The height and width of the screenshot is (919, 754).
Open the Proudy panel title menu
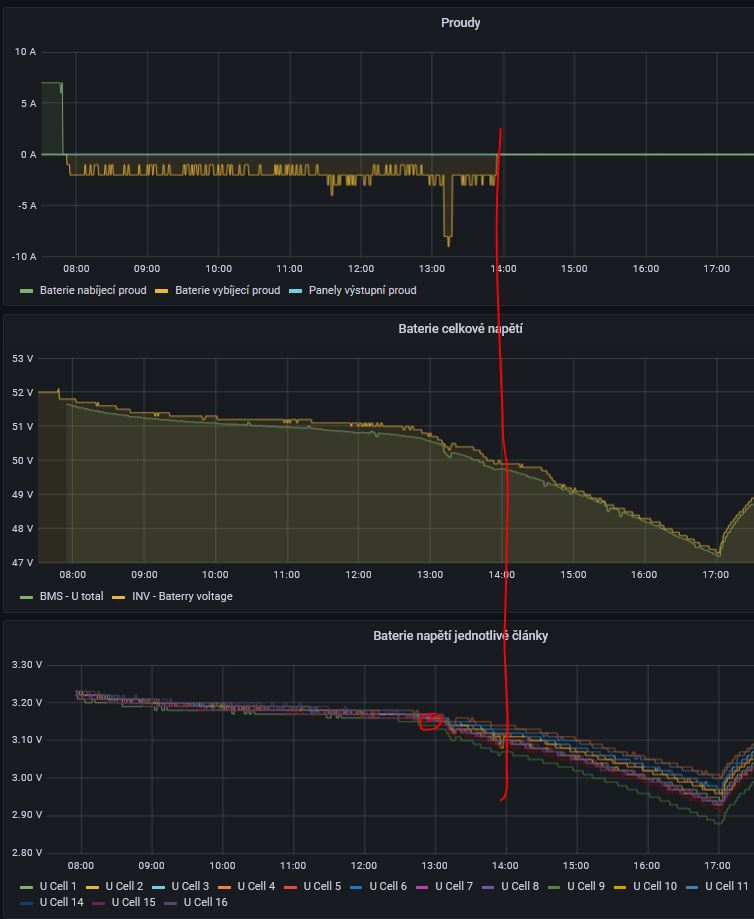point(460,22)
